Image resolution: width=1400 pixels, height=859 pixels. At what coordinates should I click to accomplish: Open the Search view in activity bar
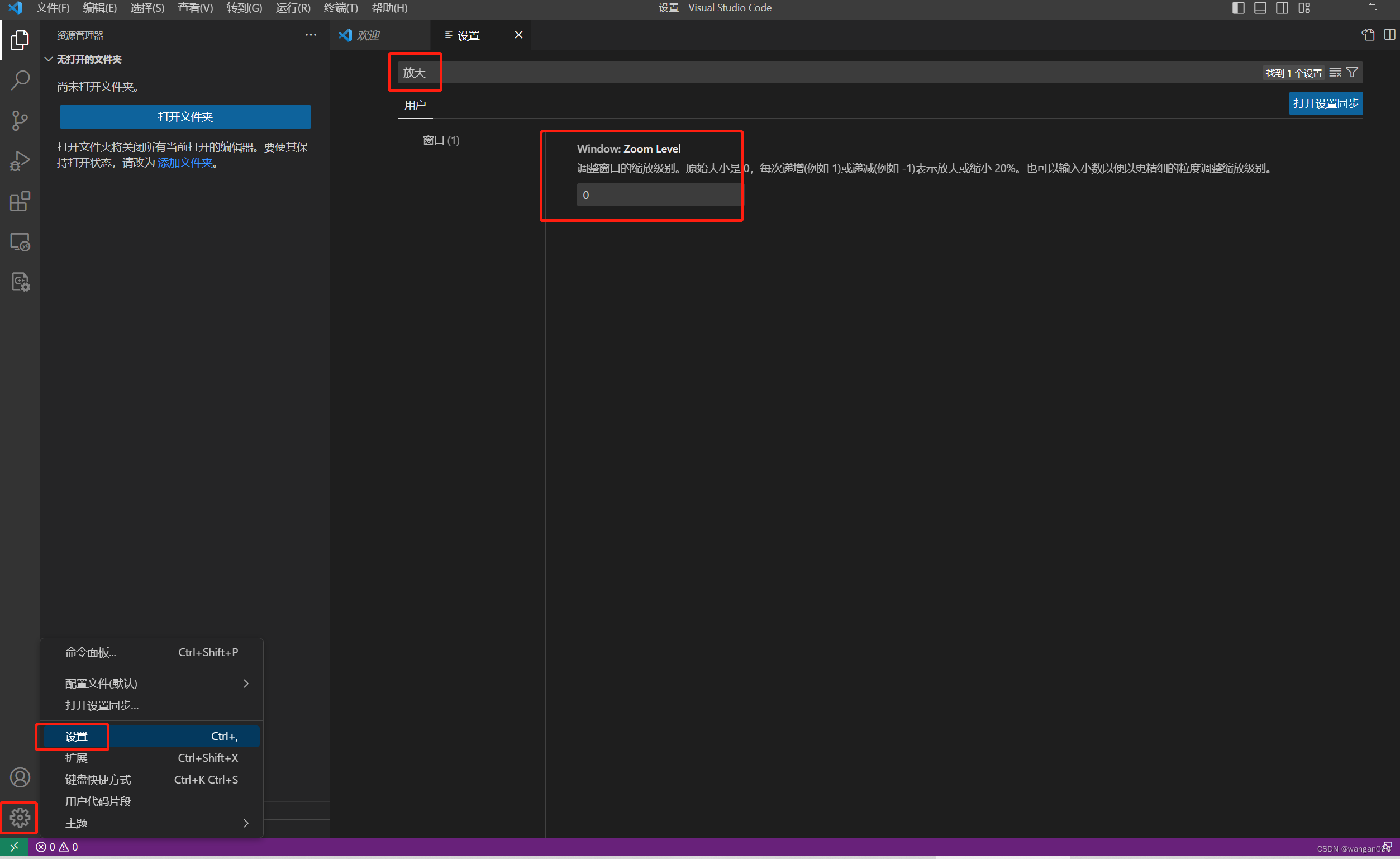(x=20, y=80)
